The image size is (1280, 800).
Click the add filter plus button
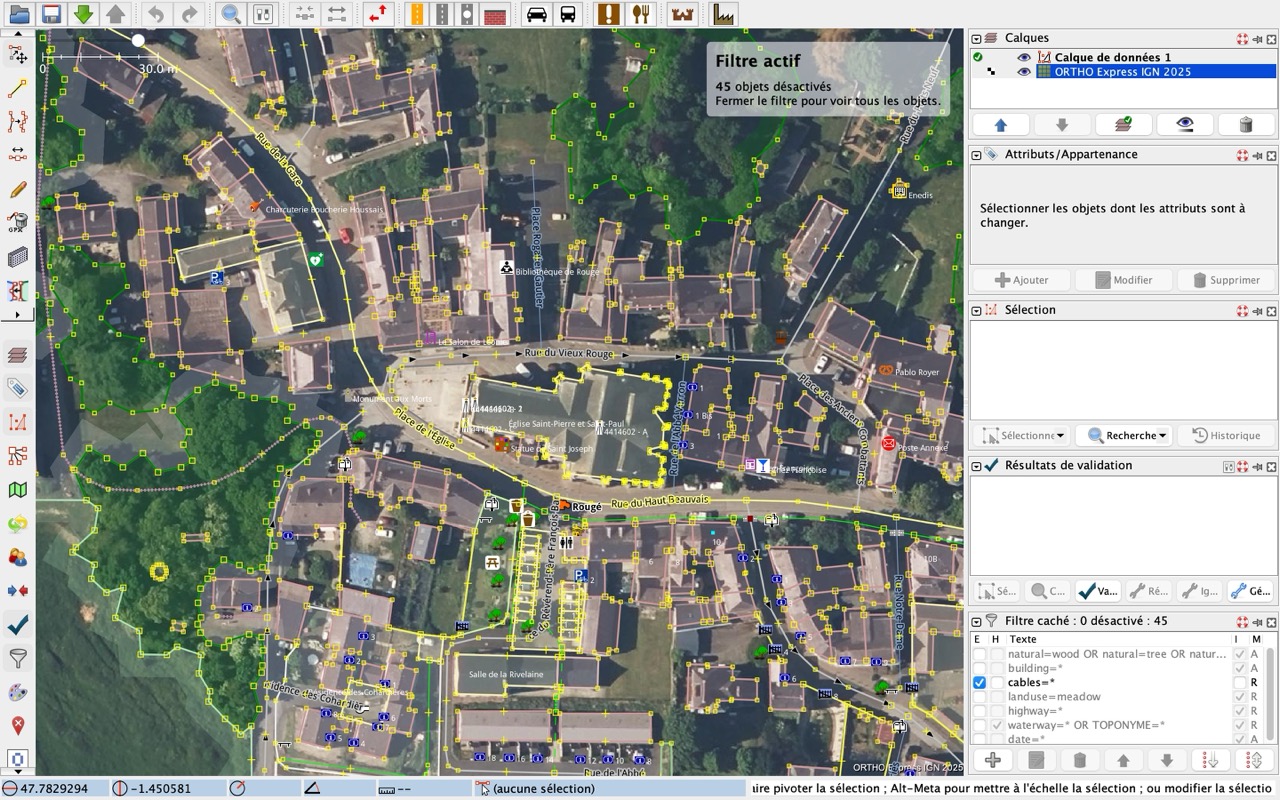click(x=993, y=760)
